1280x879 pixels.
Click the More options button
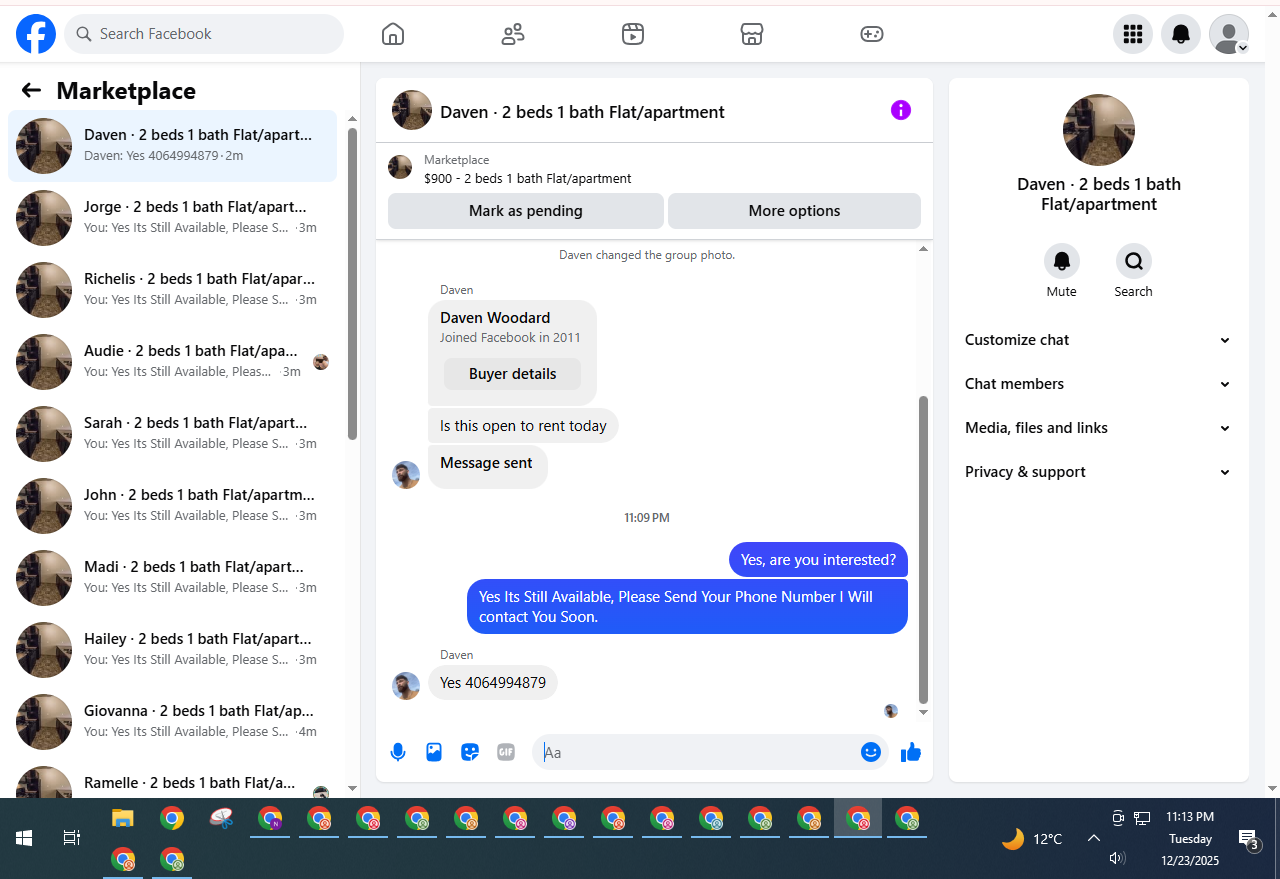[794, 211]
